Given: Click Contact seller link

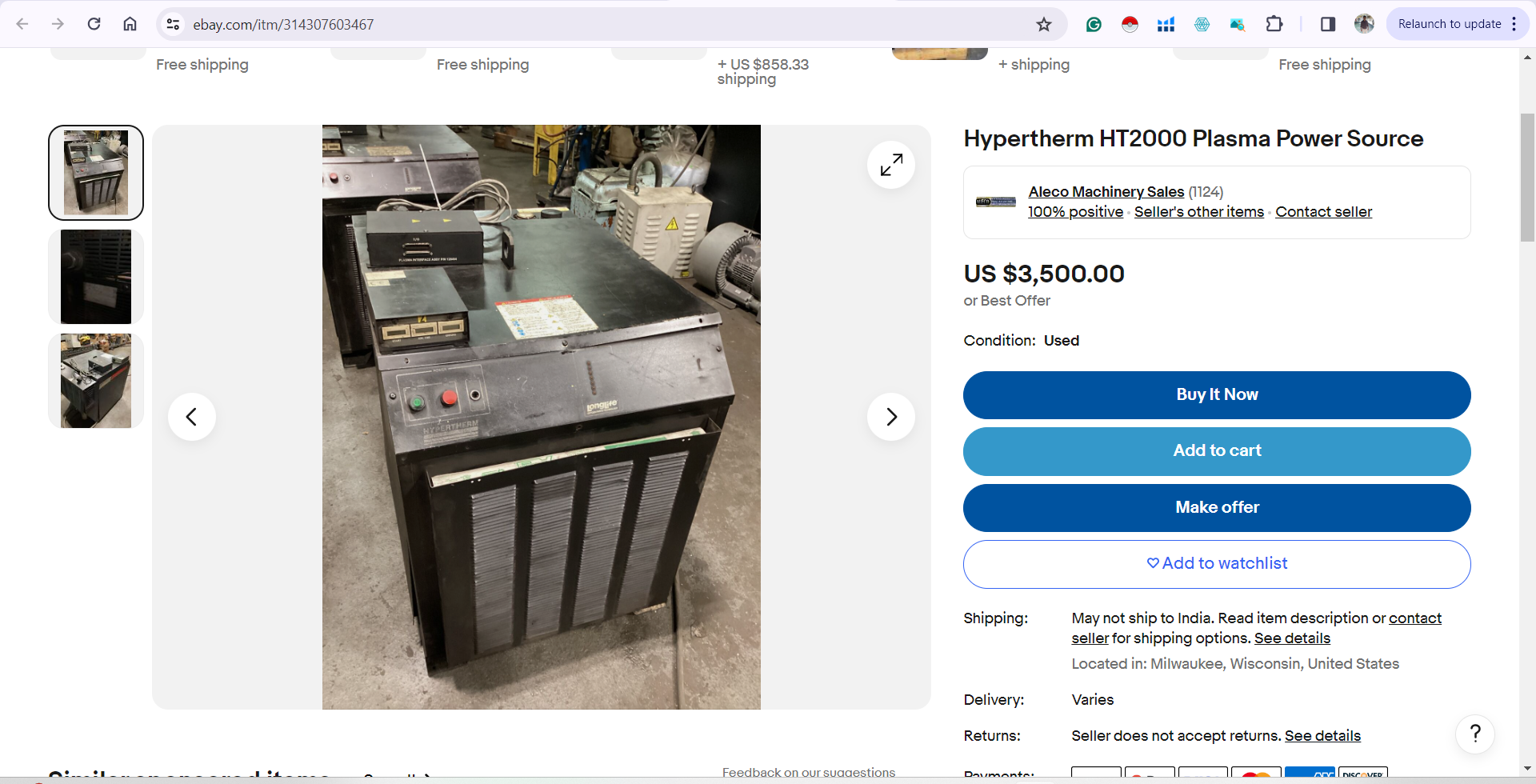Looking at the screenshot, I should [x=1323, y=212].
